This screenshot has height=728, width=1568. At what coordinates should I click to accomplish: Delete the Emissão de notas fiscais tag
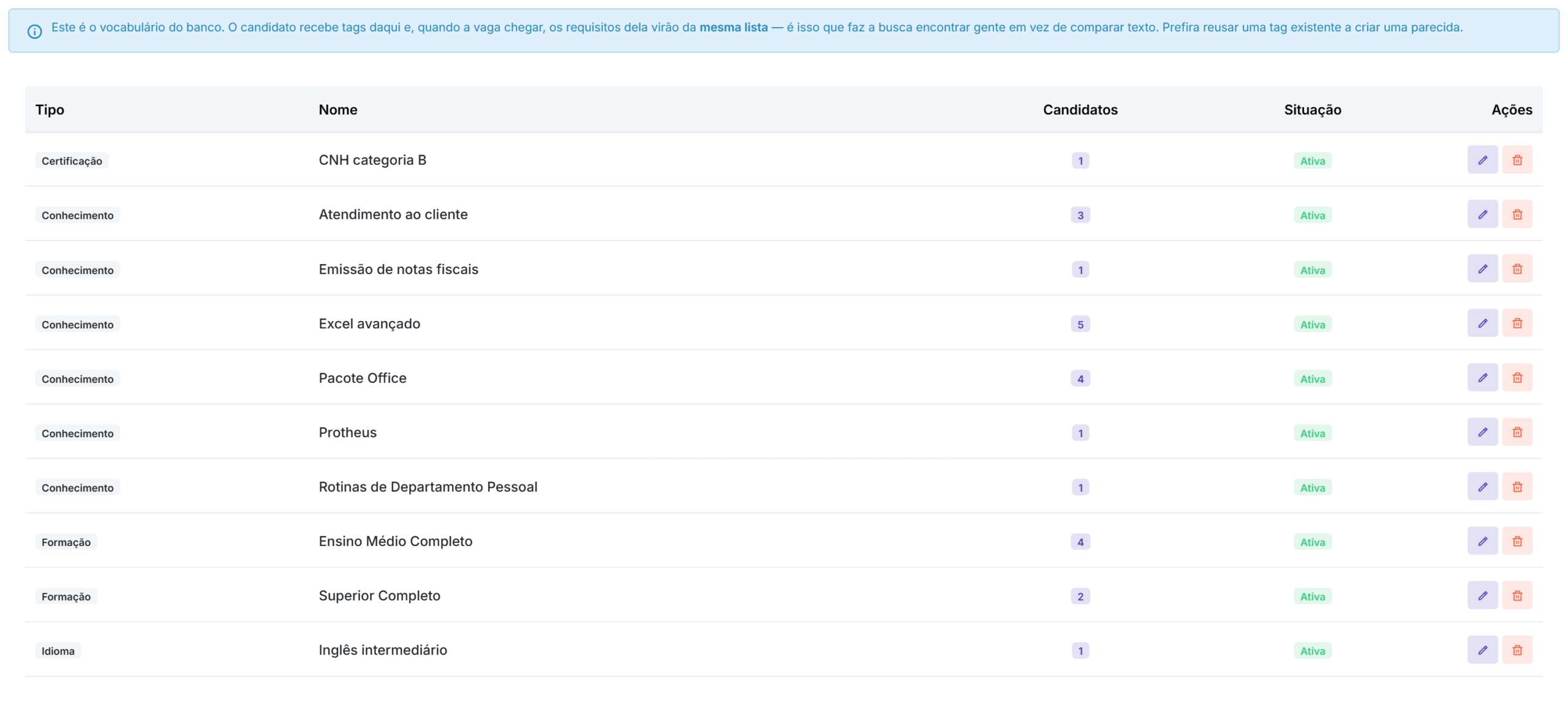tap(1517, 269)
